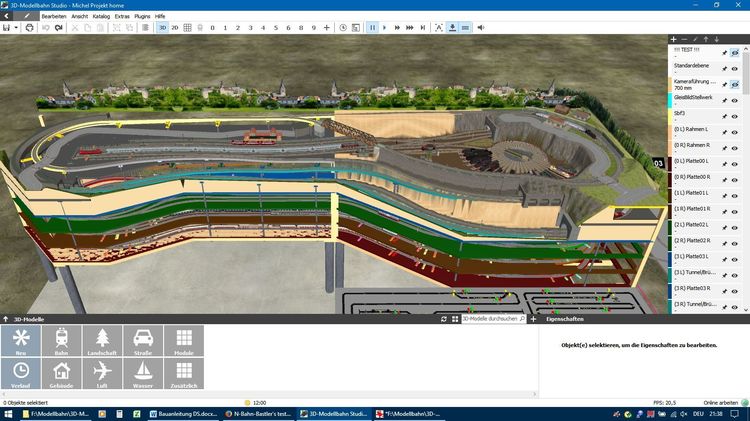750x421 pixels.
Task: Move the layer up with the arrow
Action: click(x=706, y=39)
